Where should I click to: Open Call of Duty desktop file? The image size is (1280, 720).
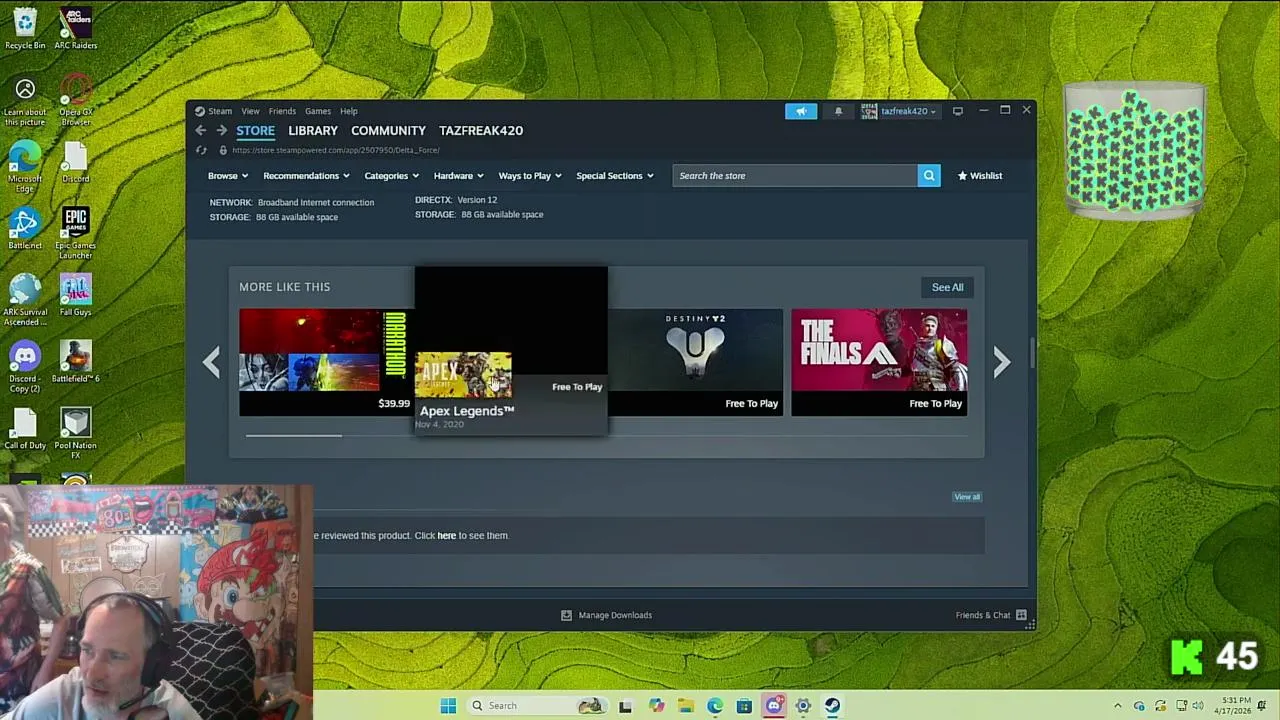25,429
